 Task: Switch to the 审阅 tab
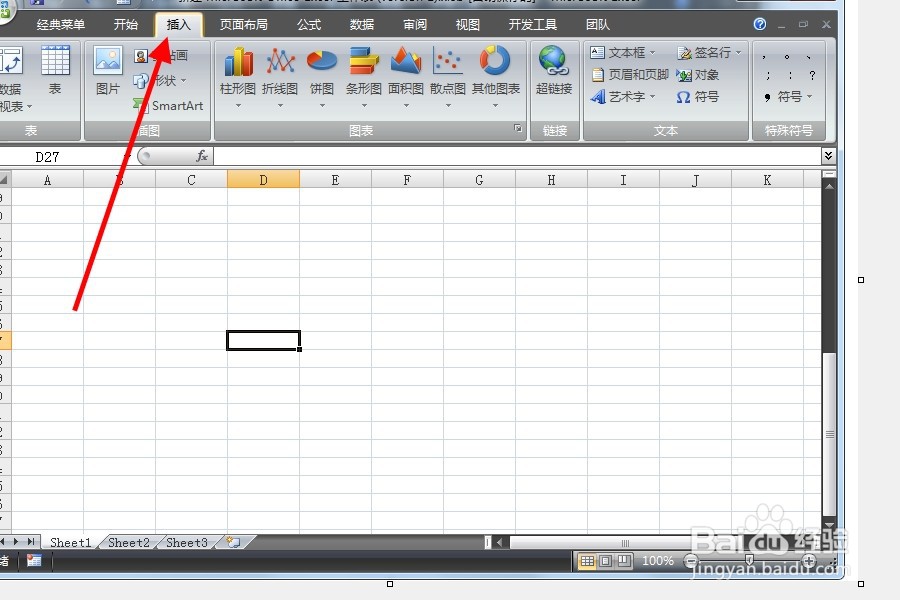tap(414, 25)
